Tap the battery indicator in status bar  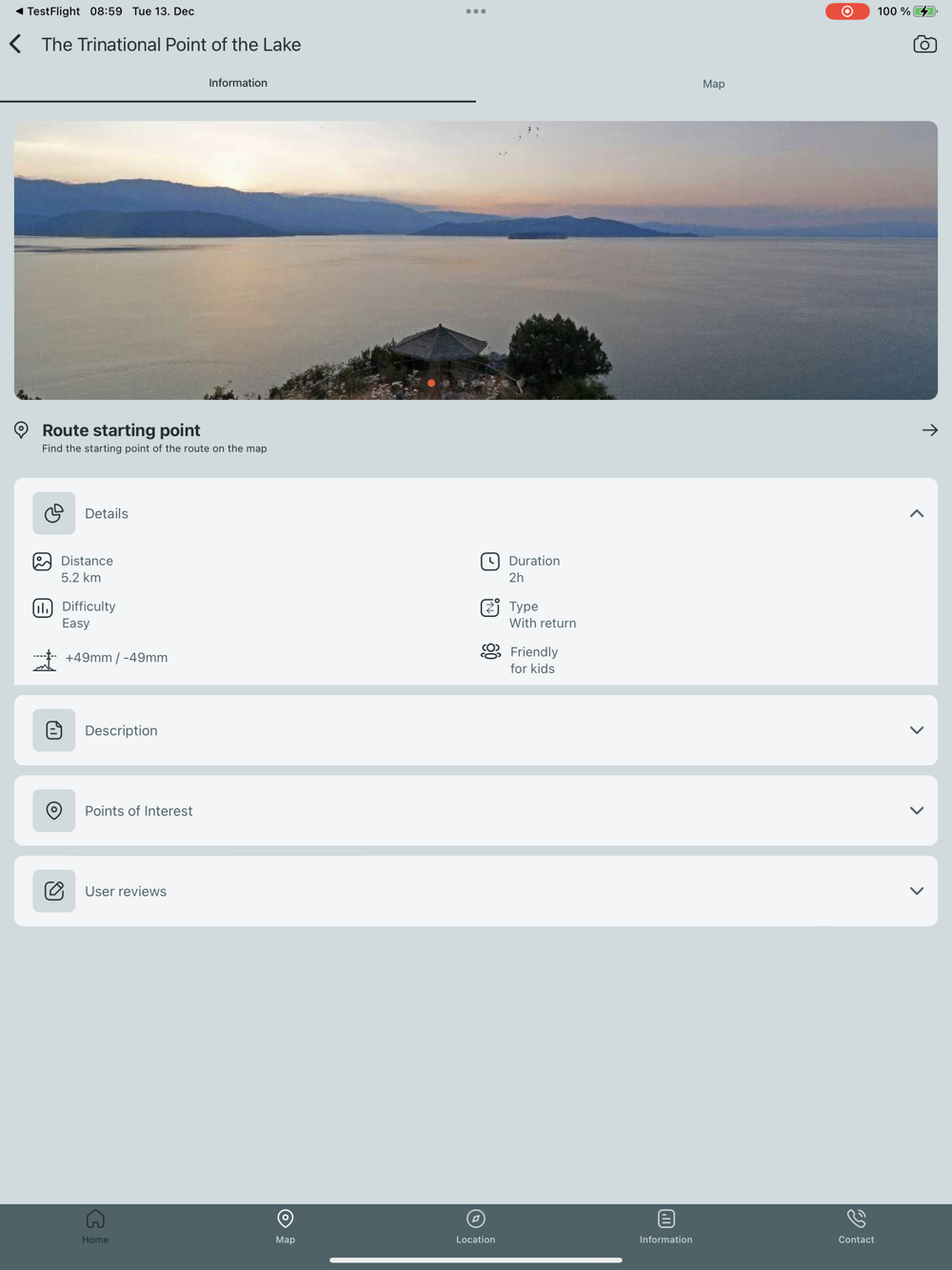pyautogui.click(x=925, y=11)
